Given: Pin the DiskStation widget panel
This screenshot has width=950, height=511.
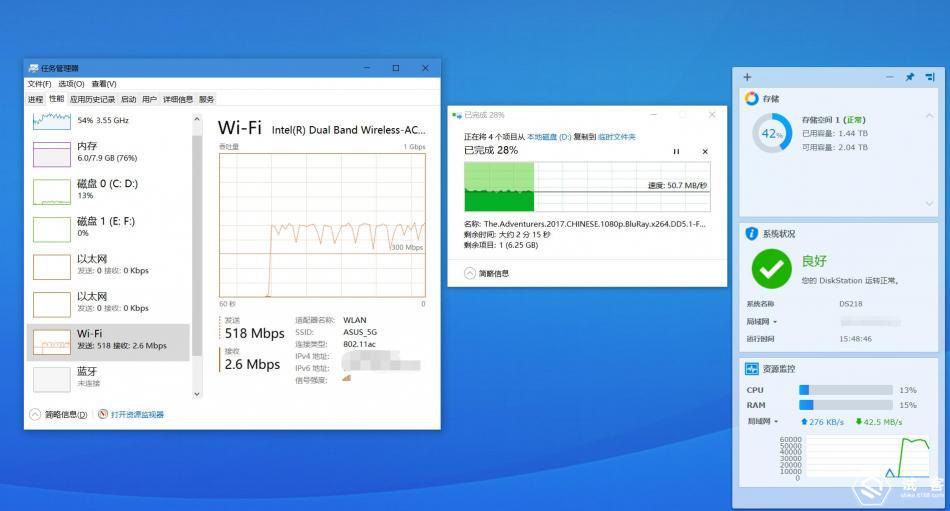Looking at the screenshot, I should pos(909,77).
